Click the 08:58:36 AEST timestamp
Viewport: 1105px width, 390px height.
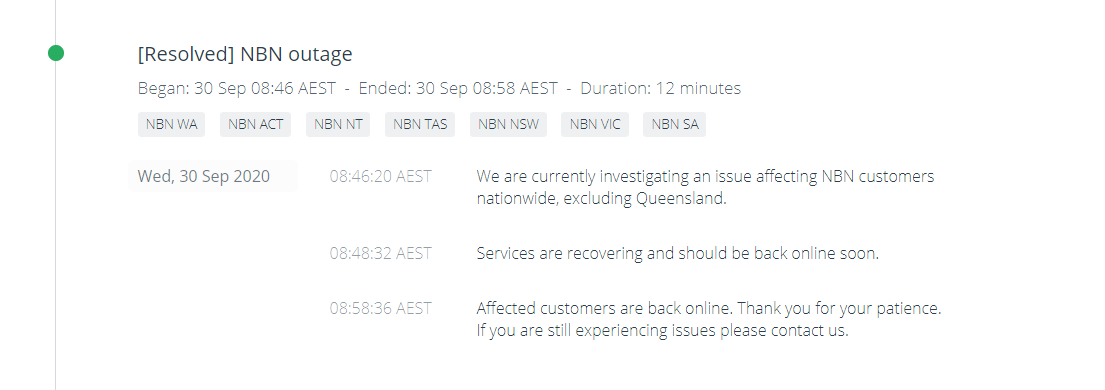click(x=381, y=308)
